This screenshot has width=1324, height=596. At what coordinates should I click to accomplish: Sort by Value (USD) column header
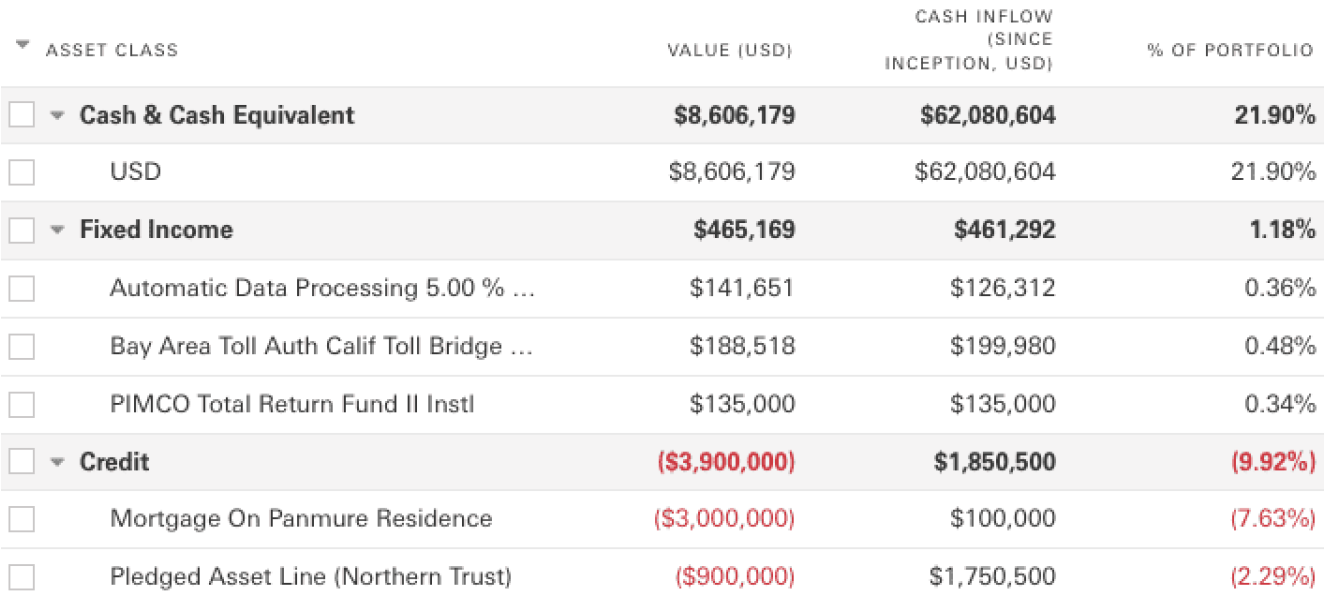pos(729,50)
